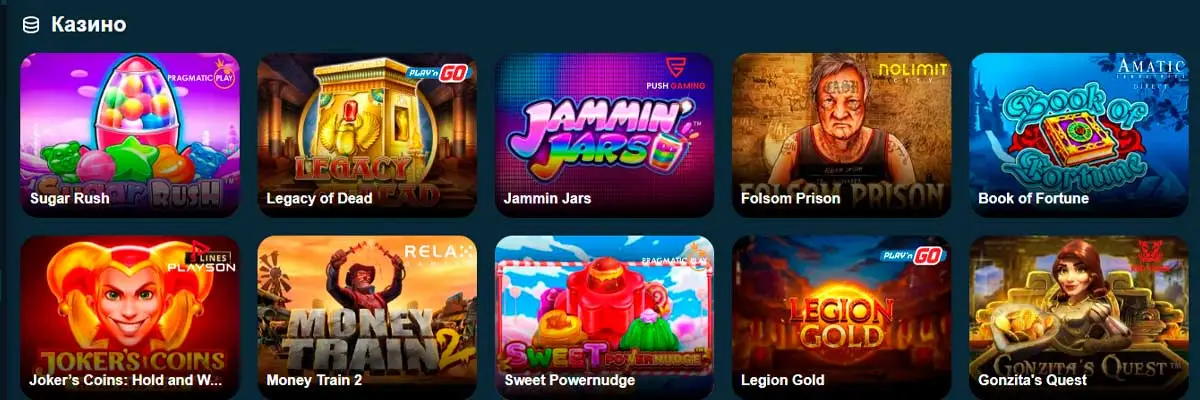
Task: Open the Sugar Rush game tile
Action: click(130, 135)
